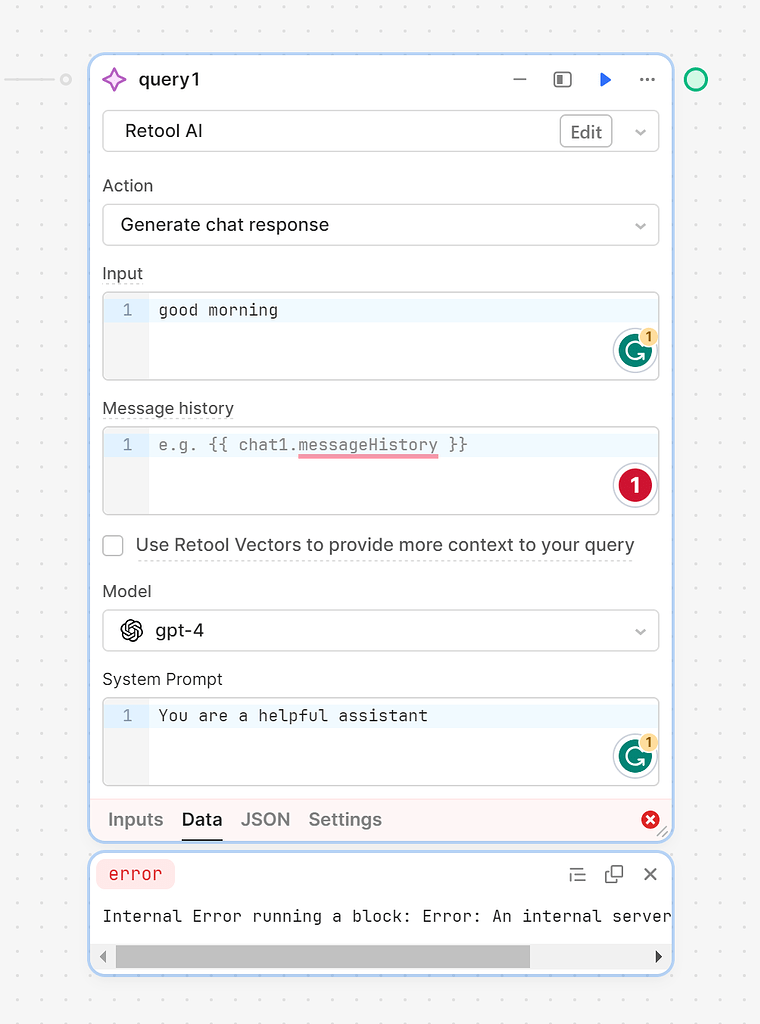This screenshot has width=760, height=1024.
Task: Open the Action dropdown
Action: tap(380, 225)
